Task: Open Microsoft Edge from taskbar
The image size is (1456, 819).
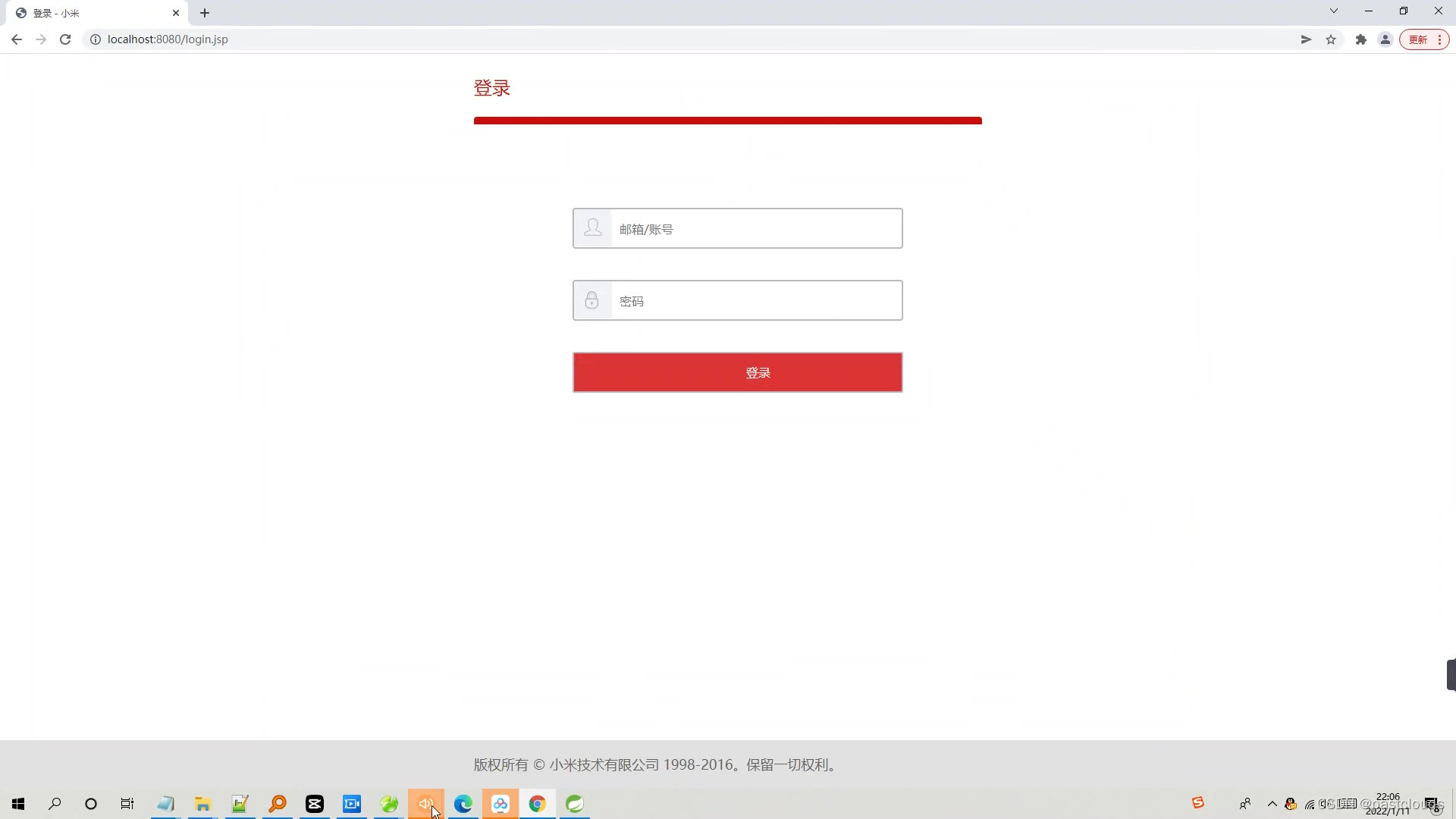Action: point(463,804)
